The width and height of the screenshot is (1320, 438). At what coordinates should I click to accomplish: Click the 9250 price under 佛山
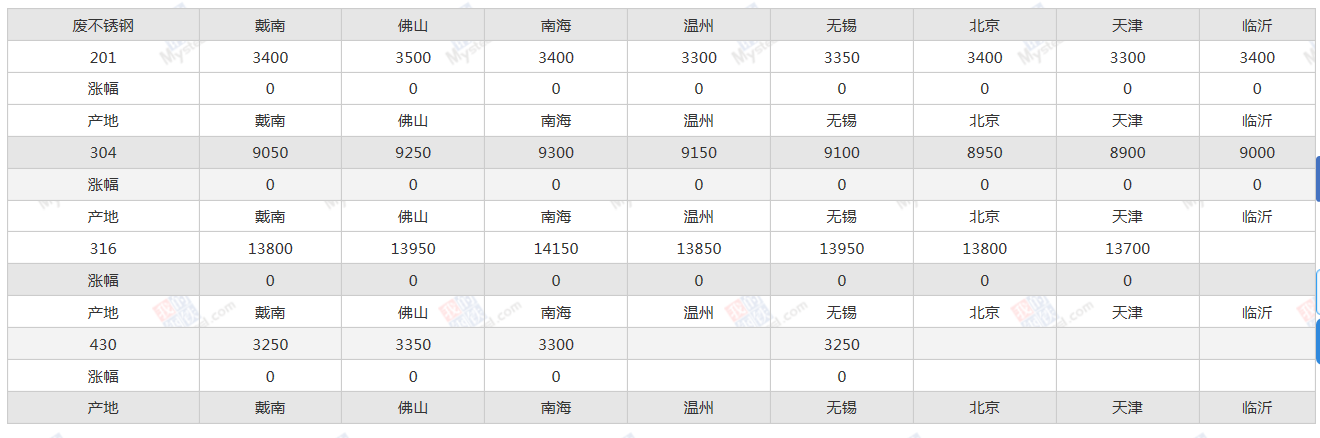point(413,153)
